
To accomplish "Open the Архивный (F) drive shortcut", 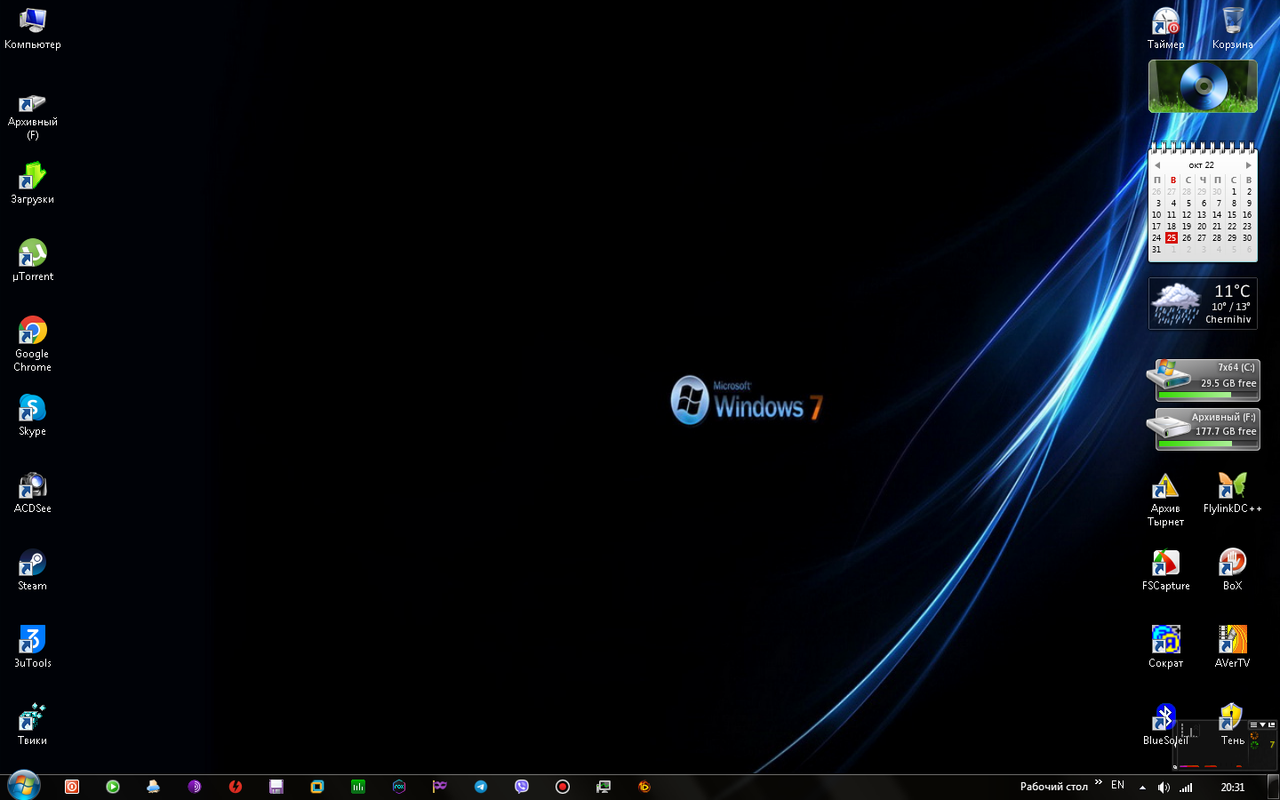I will coord(32,114).
